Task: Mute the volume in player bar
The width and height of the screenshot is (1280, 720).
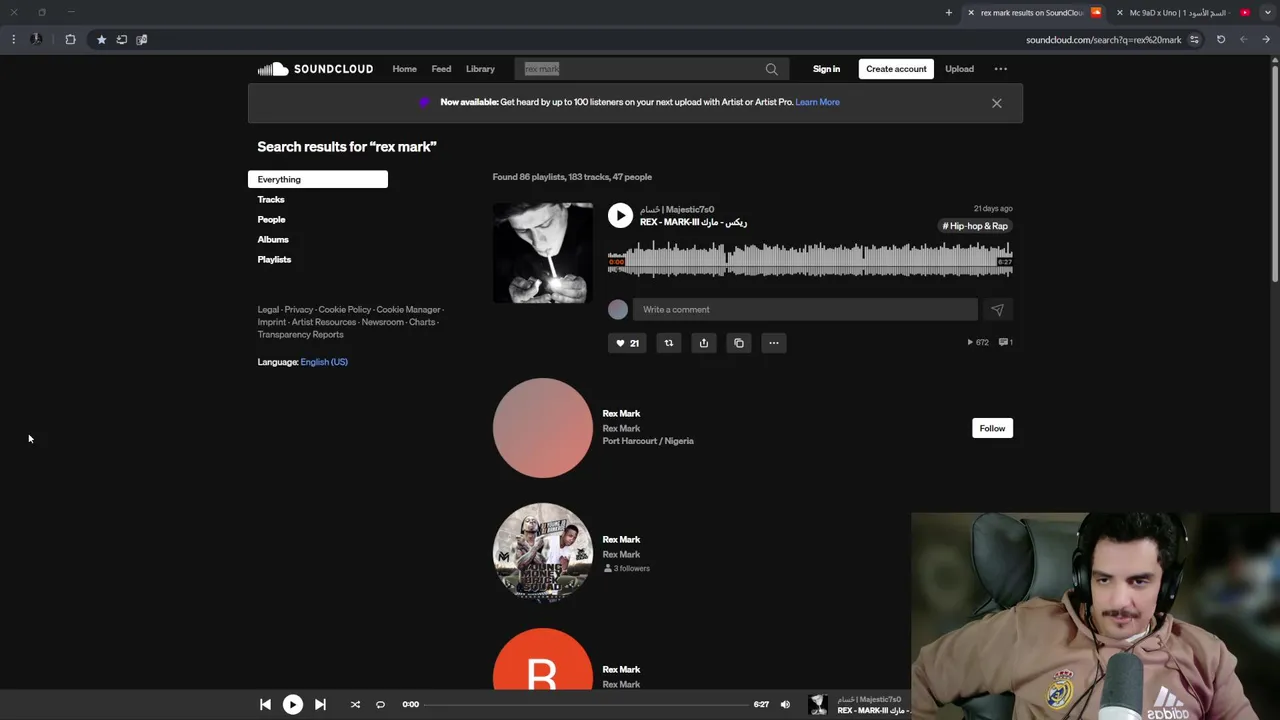Action: [x=785, y=705]
